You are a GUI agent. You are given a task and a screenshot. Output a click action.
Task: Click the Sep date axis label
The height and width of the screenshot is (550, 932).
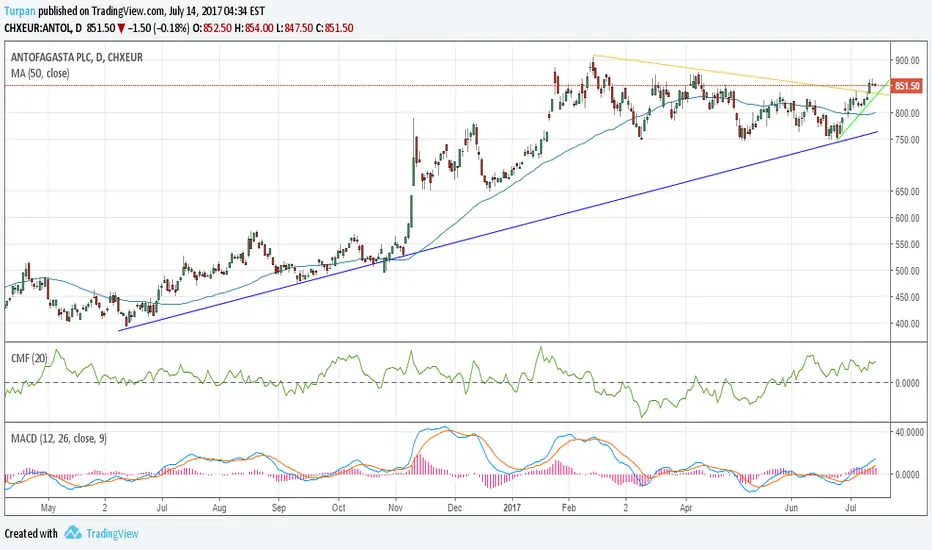(279, 508)
